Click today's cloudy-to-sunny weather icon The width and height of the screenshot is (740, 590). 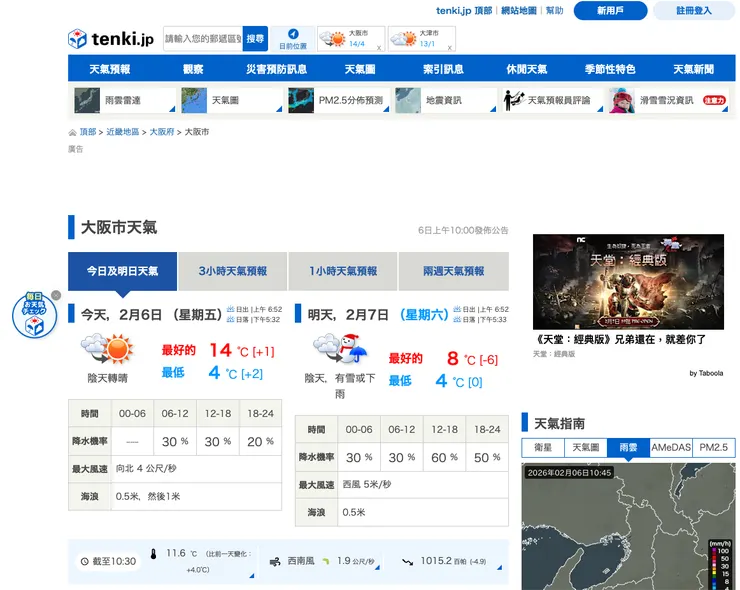pos(108,349)
